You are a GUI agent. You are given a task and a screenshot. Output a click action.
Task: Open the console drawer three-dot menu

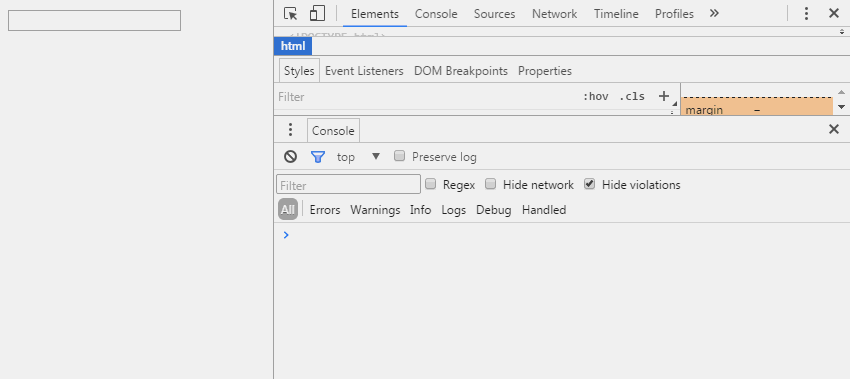tap(291, 130)
